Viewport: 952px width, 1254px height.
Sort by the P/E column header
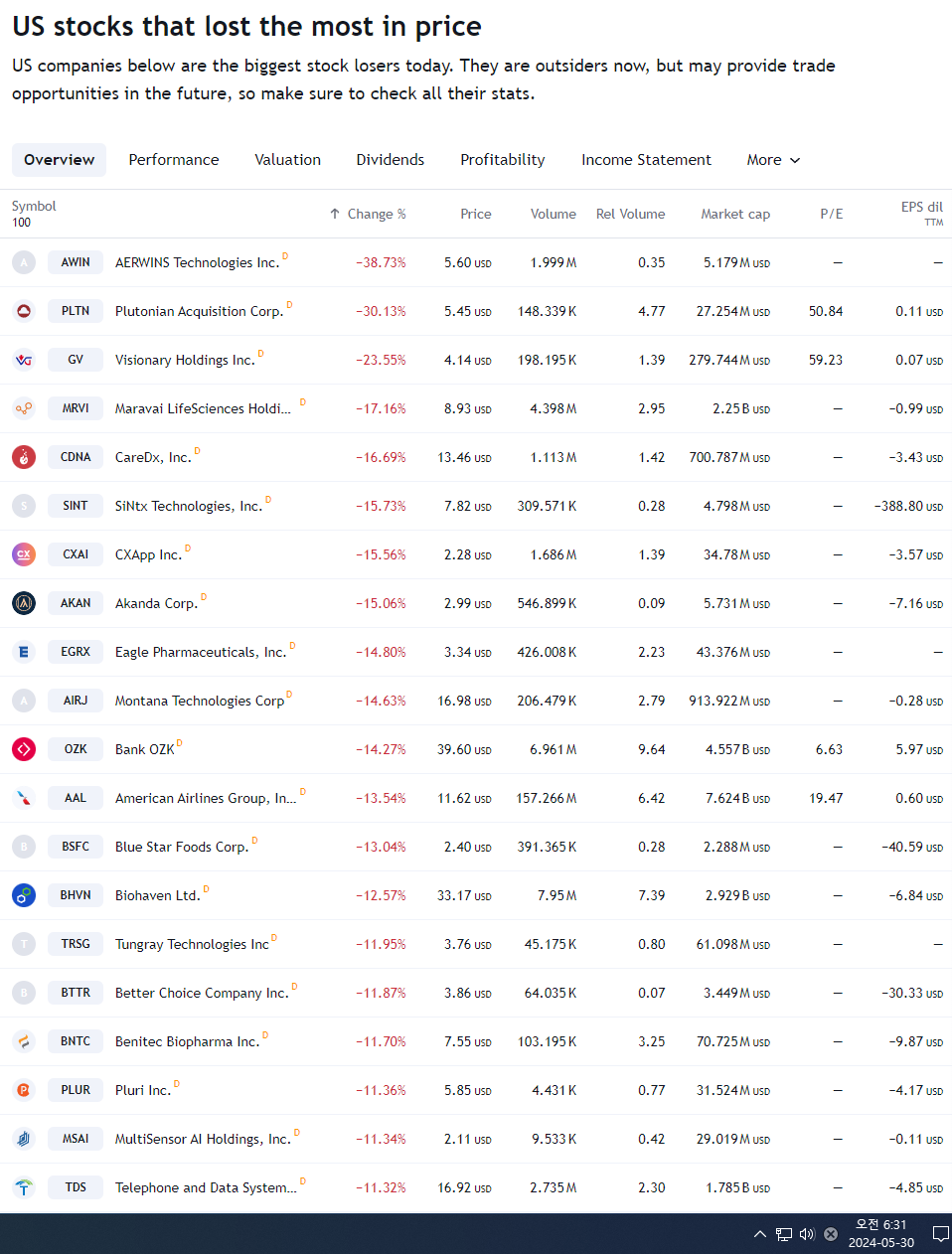coord(832,214)
